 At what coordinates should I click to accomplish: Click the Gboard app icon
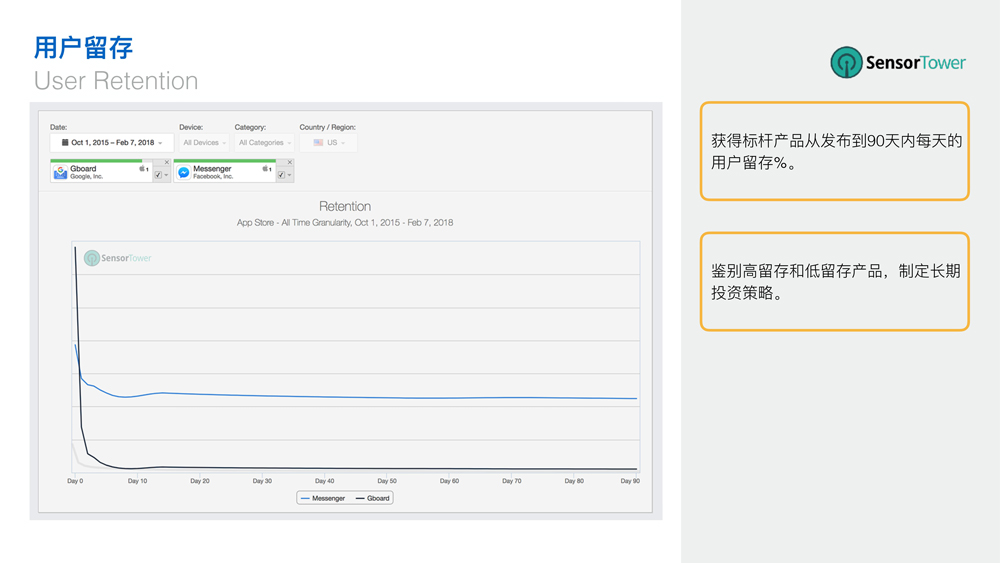(x=60, y=172)
